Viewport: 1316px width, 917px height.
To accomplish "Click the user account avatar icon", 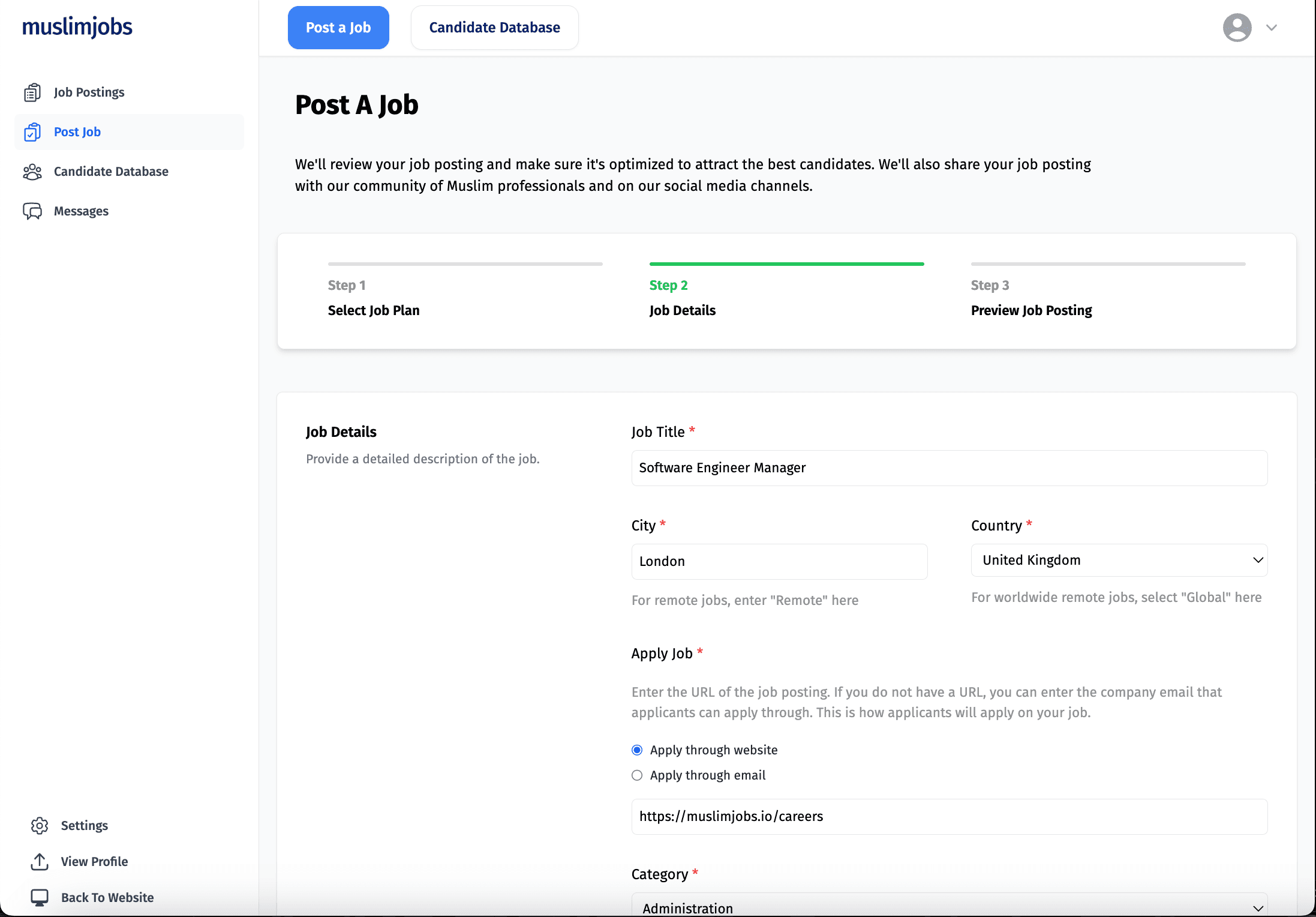I will [x=1237, y=27].
